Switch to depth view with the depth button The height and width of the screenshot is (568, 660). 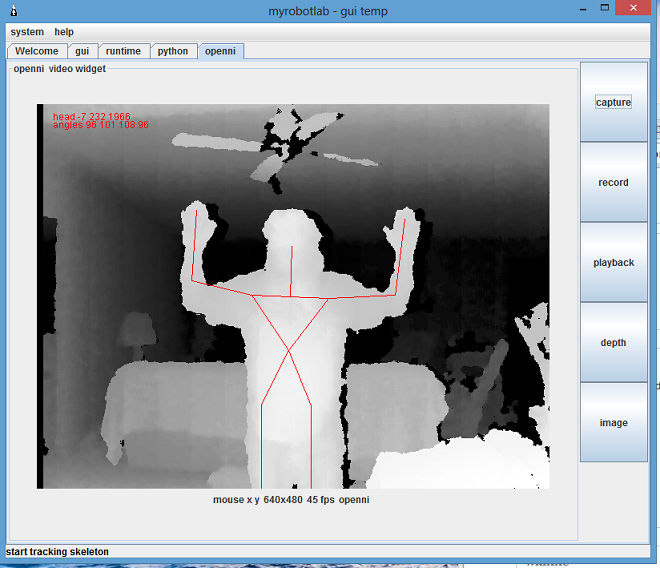[613, 343]
